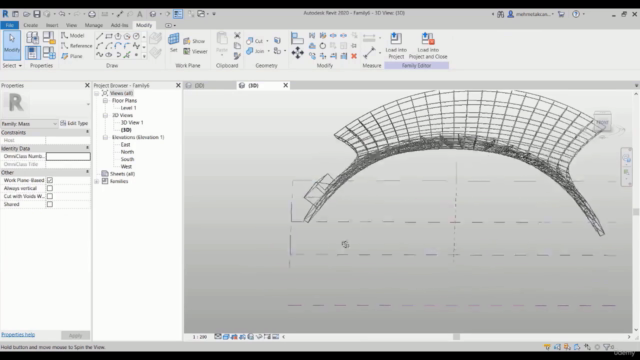Click the Rectangle draw tool

109,36
